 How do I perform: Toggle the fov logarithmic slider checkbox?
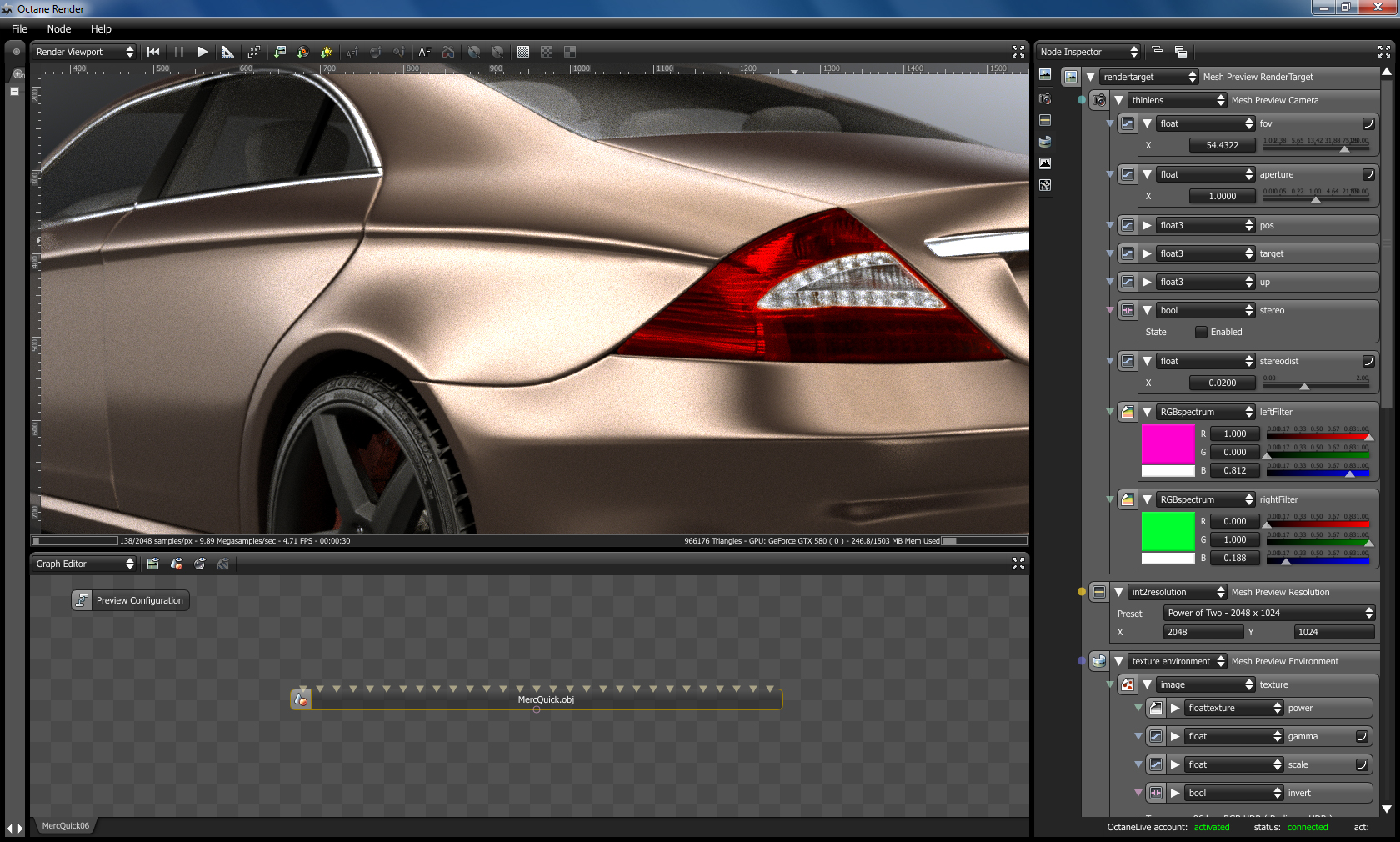click(x=1367, y=123)
